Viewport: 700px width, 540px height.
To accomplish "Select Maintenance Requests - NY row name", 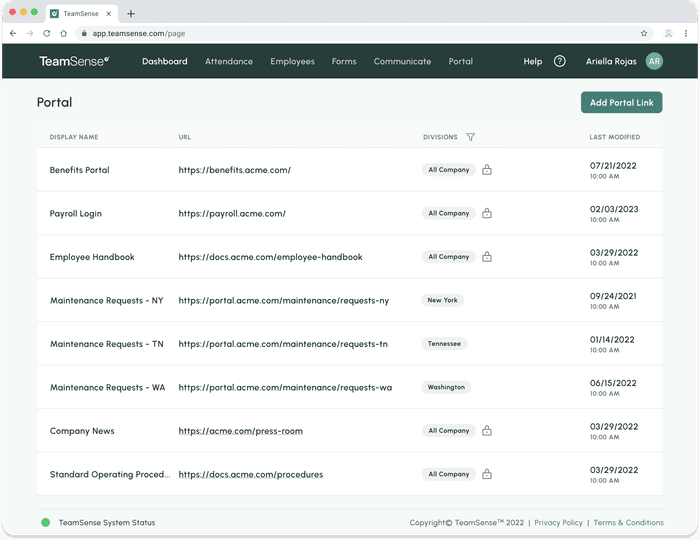I will (107, 300).
